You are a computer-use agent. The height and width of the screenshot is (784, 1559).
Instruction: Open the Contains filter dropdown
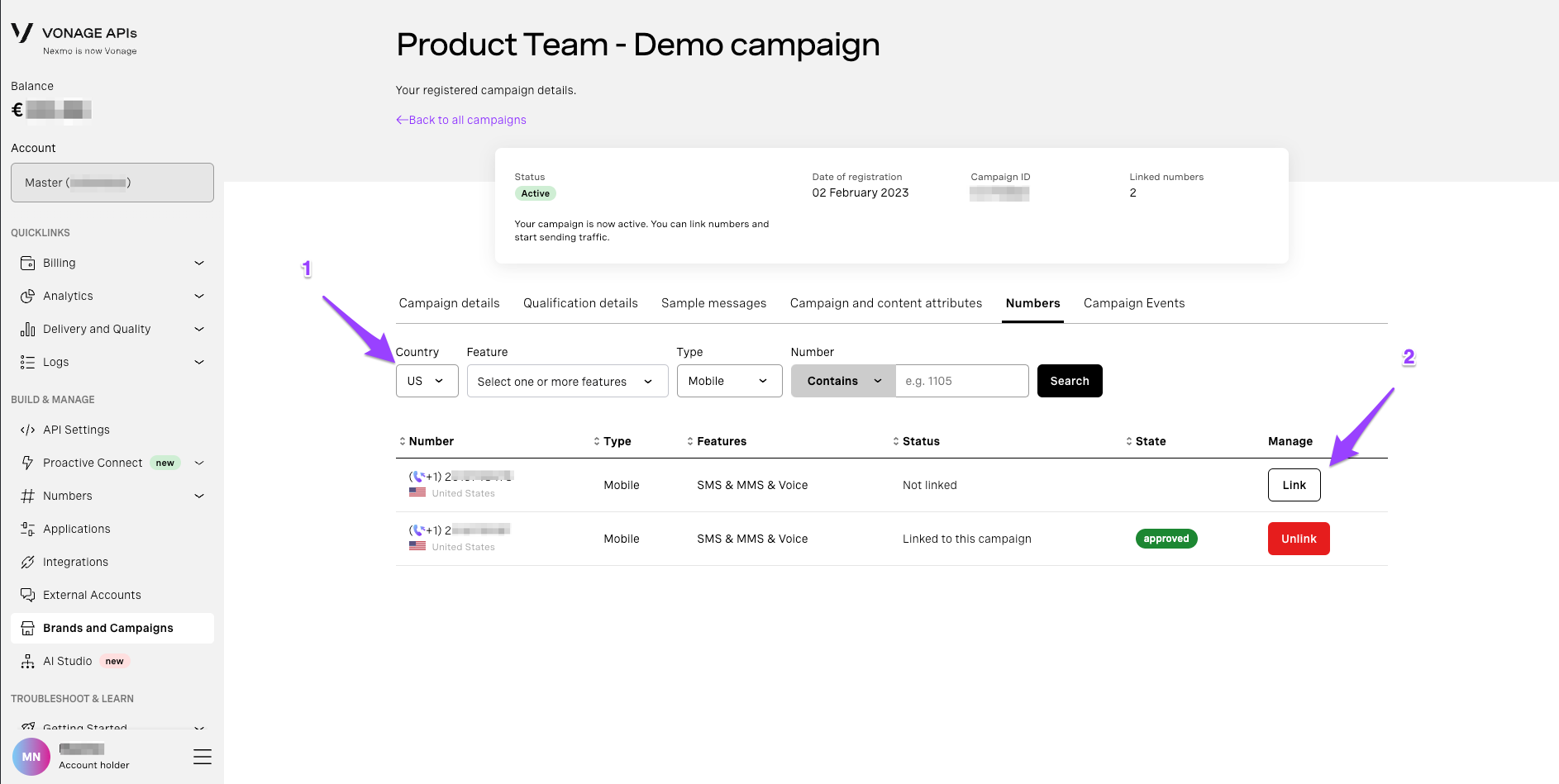(843, 381)
